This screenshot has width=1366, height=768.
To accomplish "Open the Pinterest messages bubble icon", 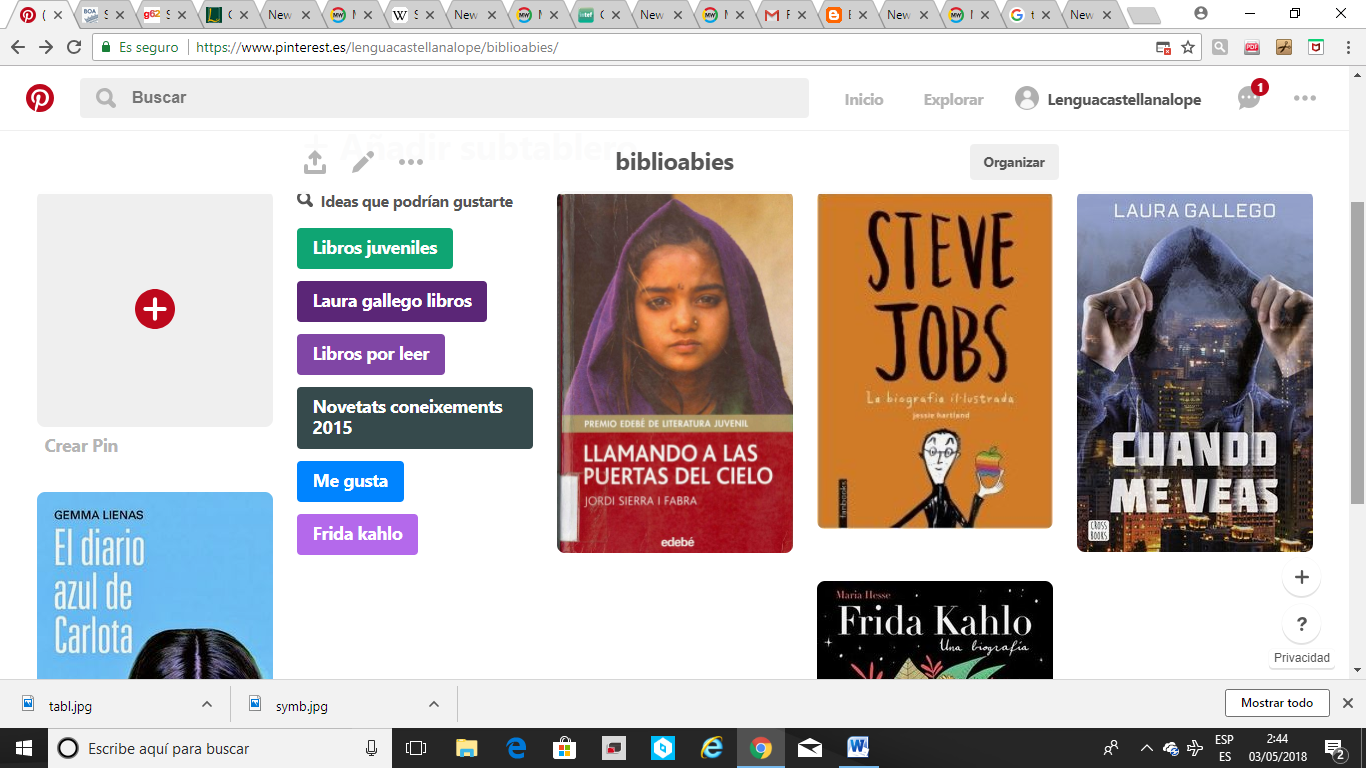I will pos(1248,98).
